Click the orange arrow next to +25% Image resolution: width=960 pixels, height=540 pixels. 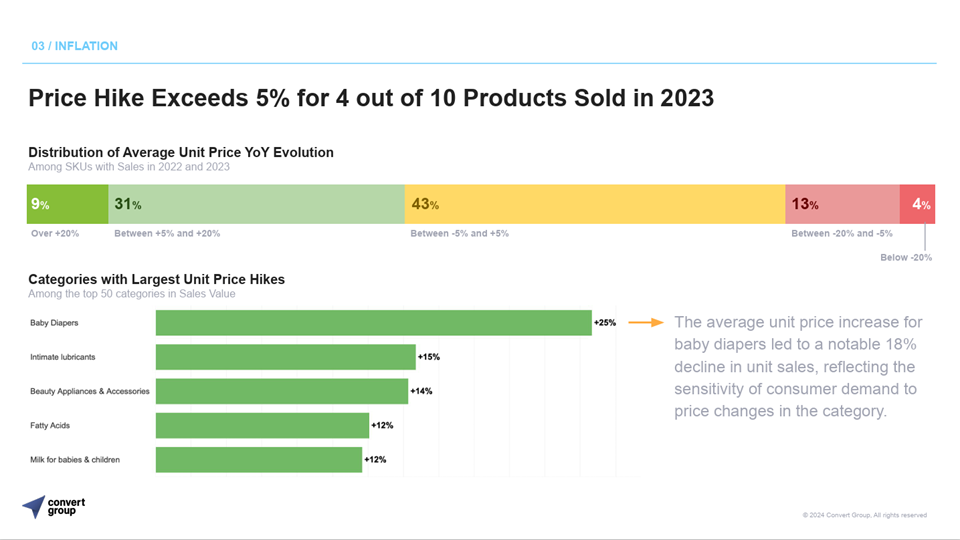pyautogui.click(x=646, y=323)
